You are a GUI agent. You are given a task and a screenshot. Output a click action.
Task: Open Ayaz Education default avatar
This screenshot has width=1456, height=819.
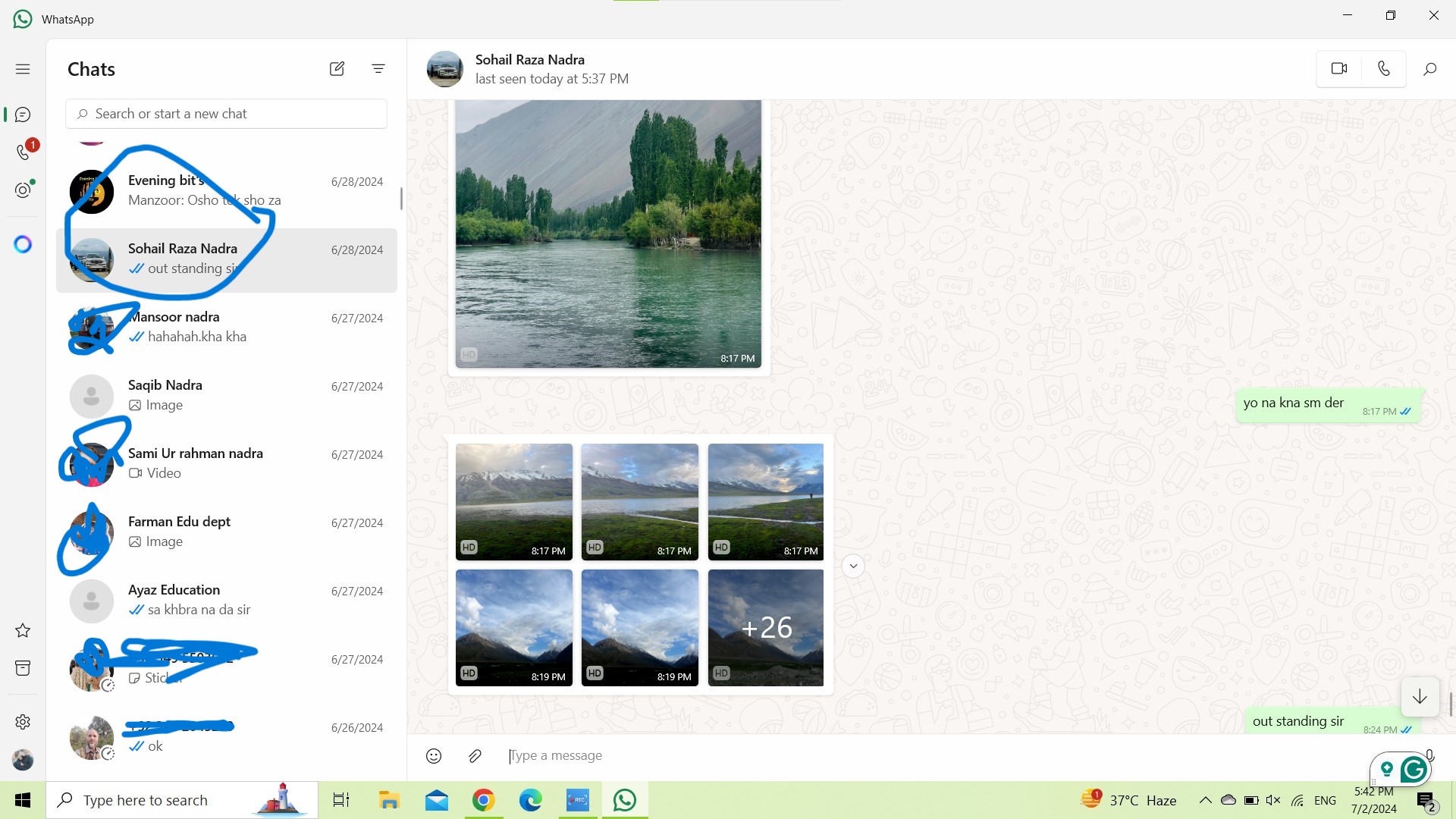[92, 601]
